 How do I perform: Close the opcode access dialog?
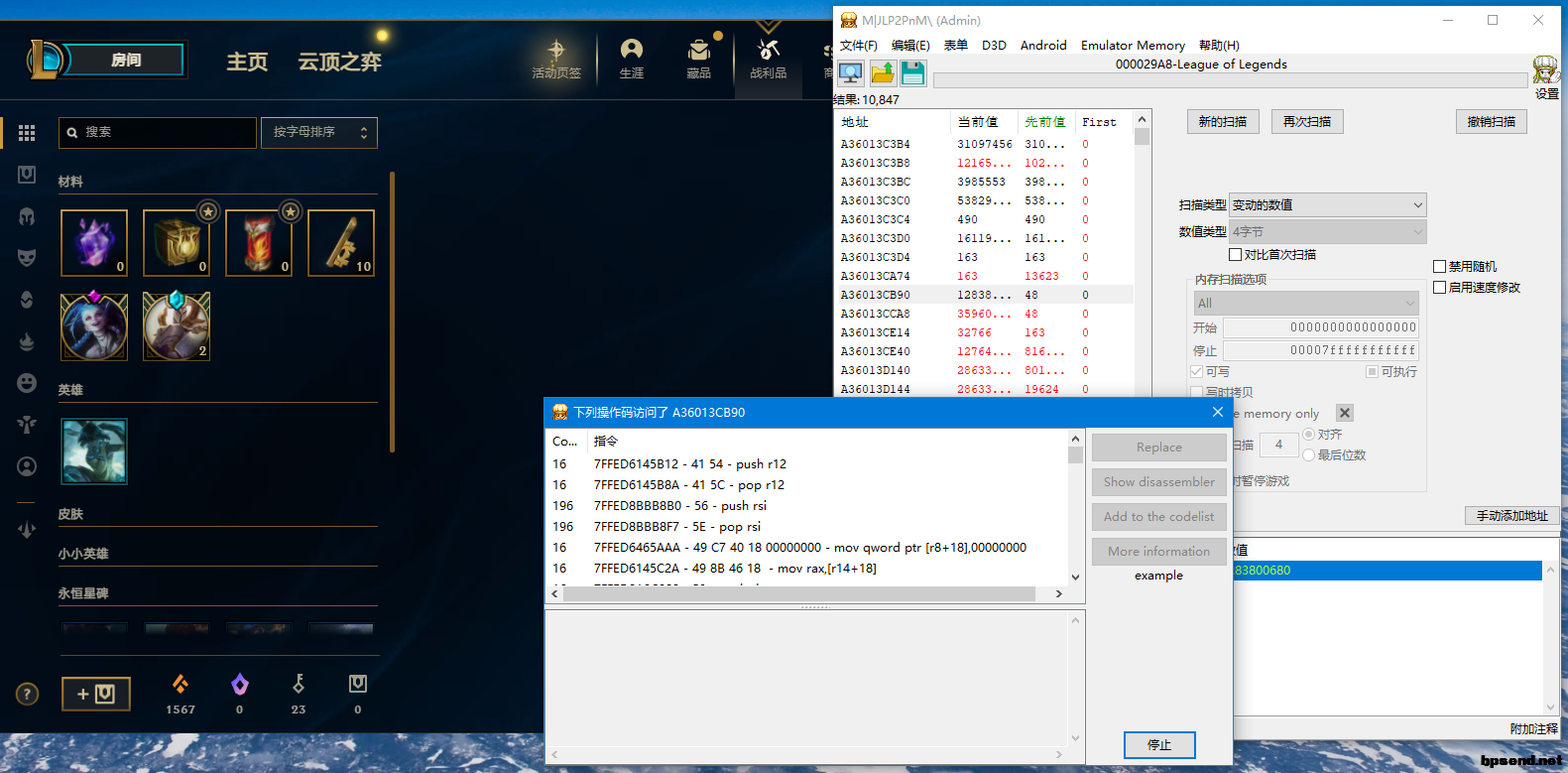pos(1218,412)
